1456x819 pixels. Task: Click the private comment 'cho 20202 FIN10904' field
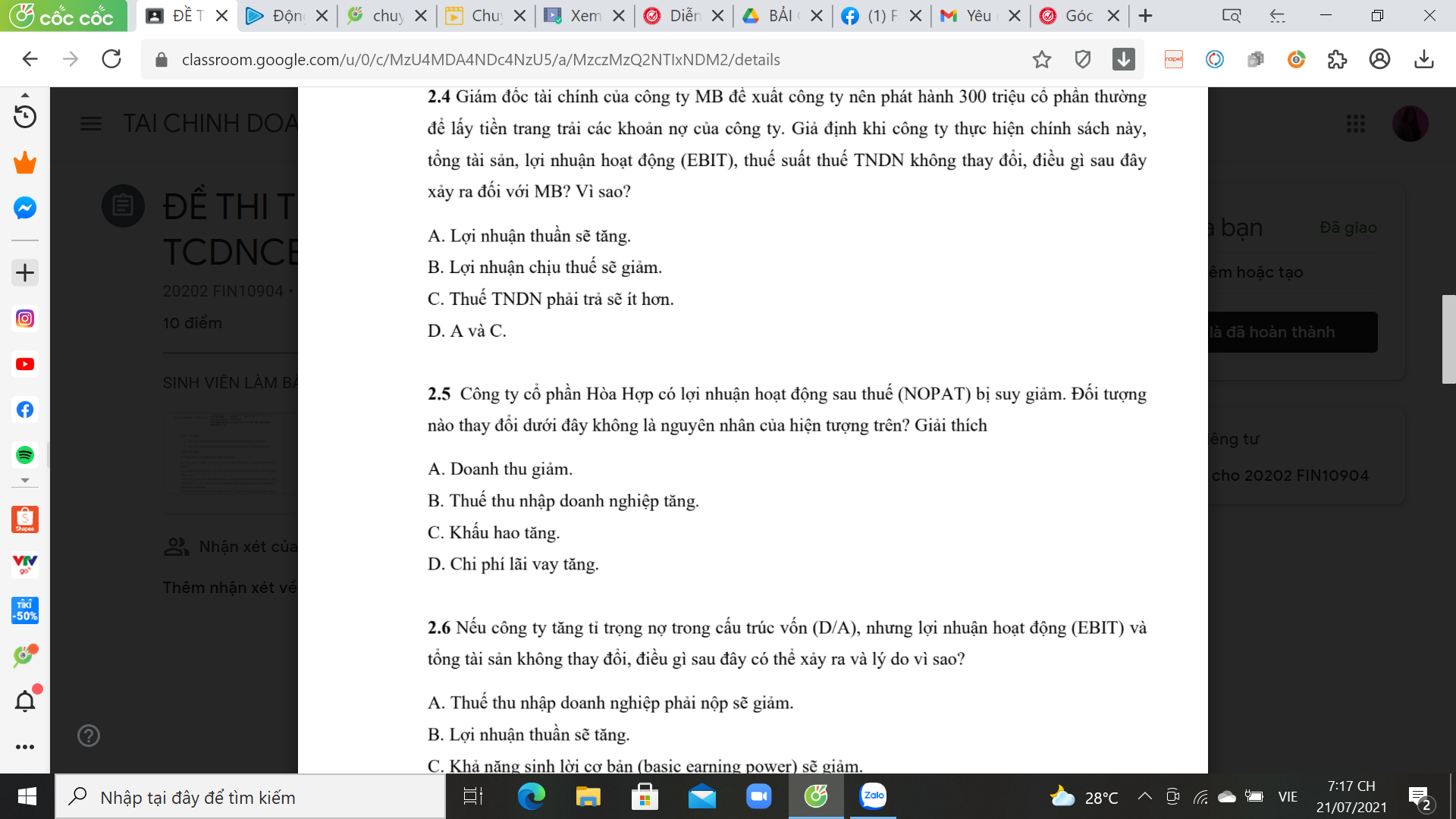[1290, 475]
